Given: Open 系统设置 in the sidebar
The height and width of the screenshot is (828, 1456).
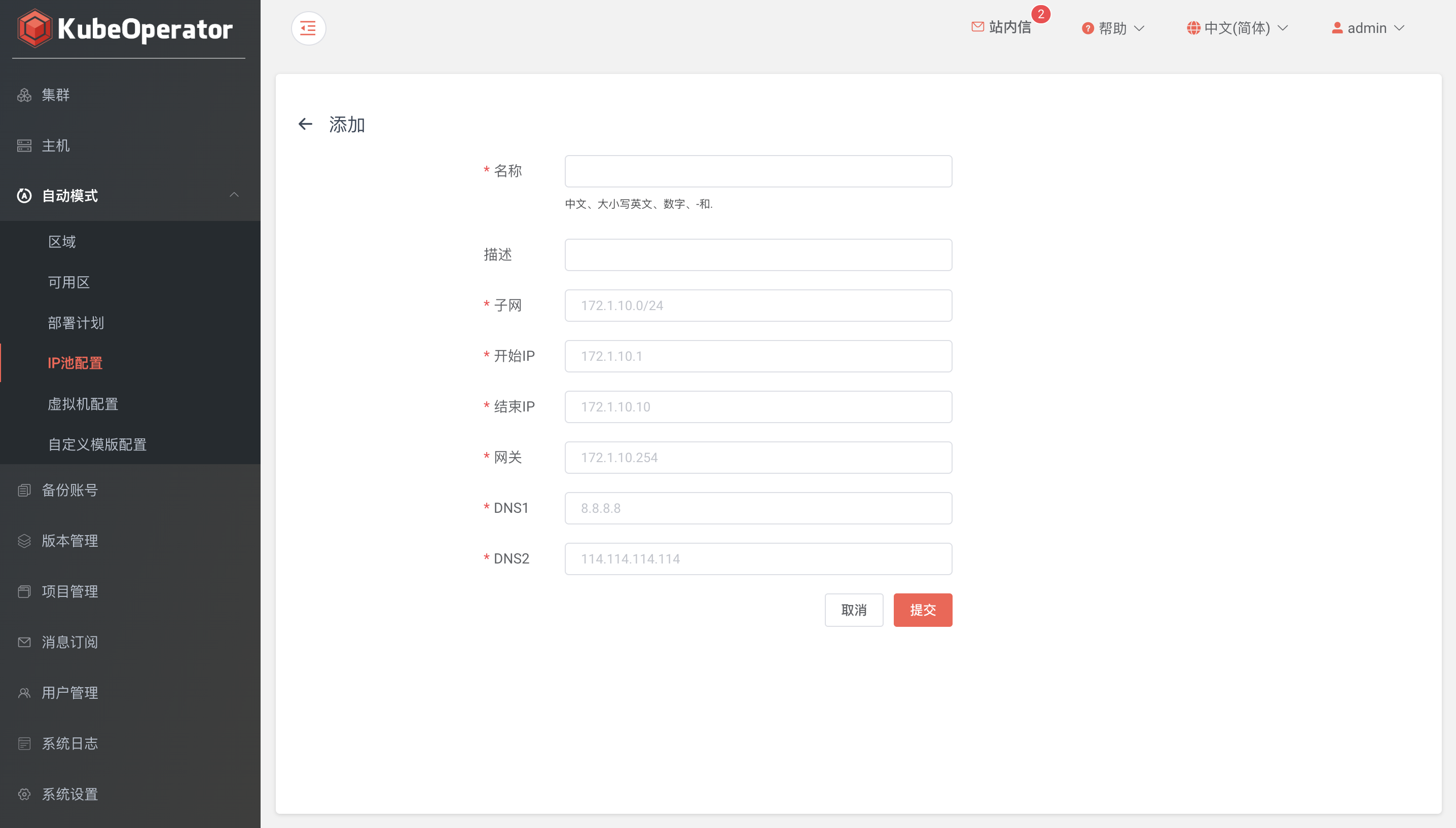Looking at the screenshot, I should click(x=130, y=794).
